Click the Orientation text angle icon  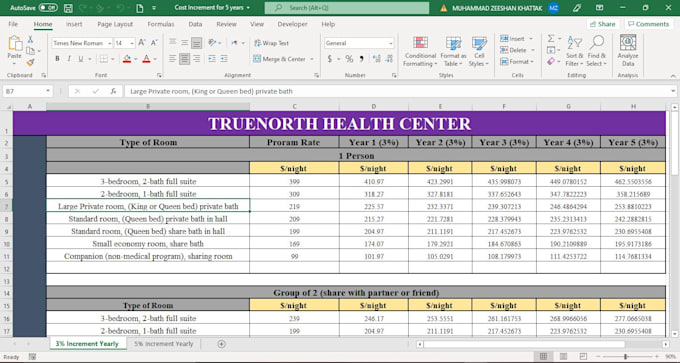tap(212, 43)
